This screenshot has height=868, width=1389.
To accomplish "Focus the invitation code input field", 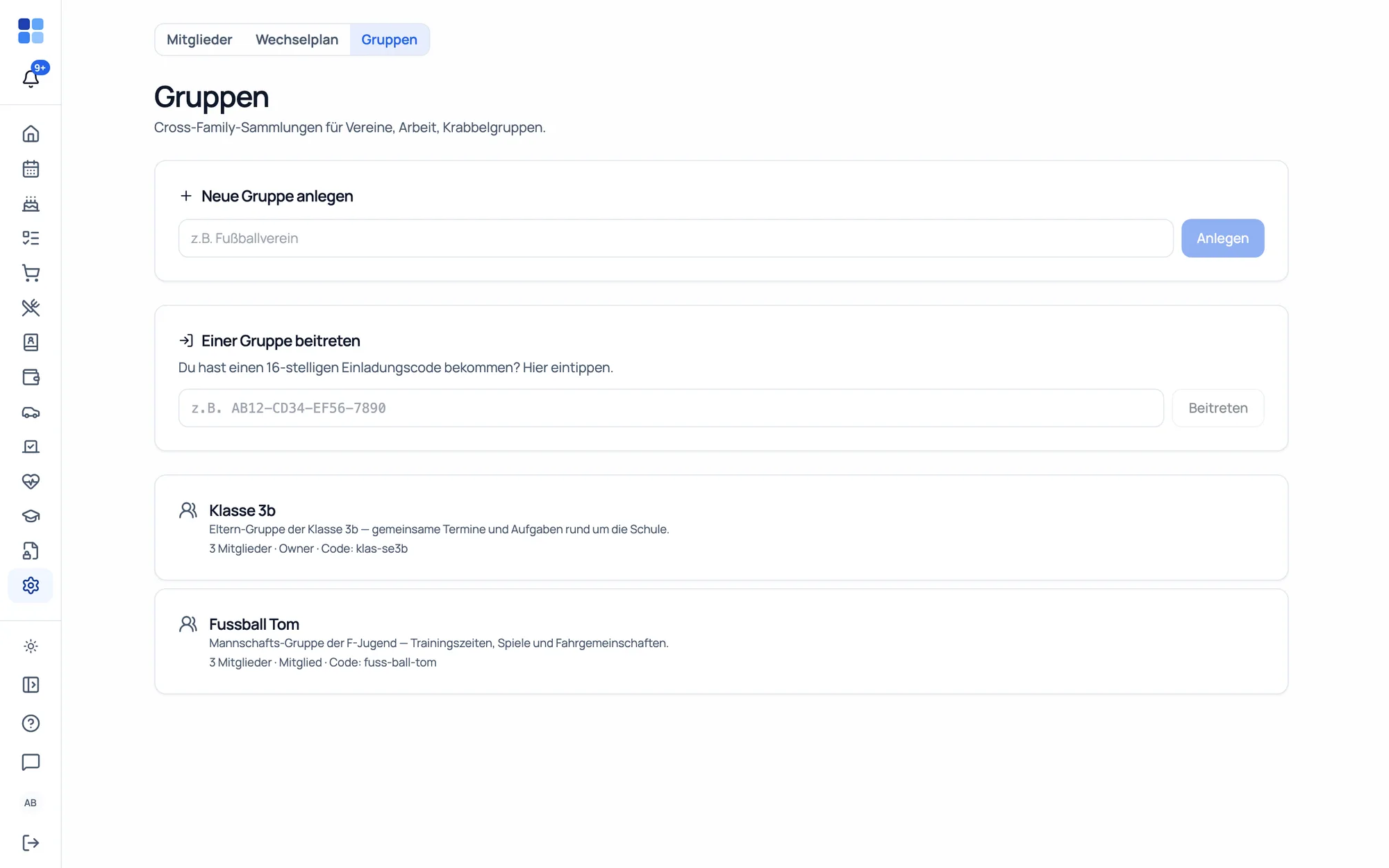I will (x=671, y=408).
